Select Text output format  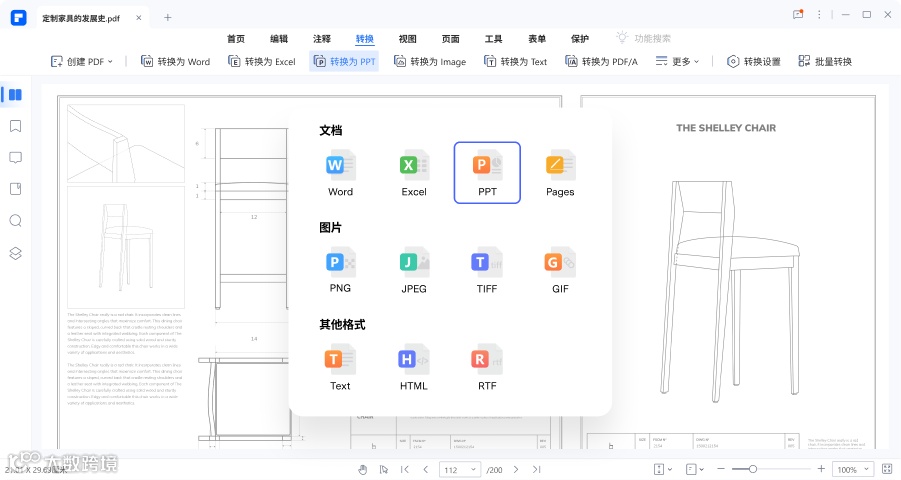(340, 367)
